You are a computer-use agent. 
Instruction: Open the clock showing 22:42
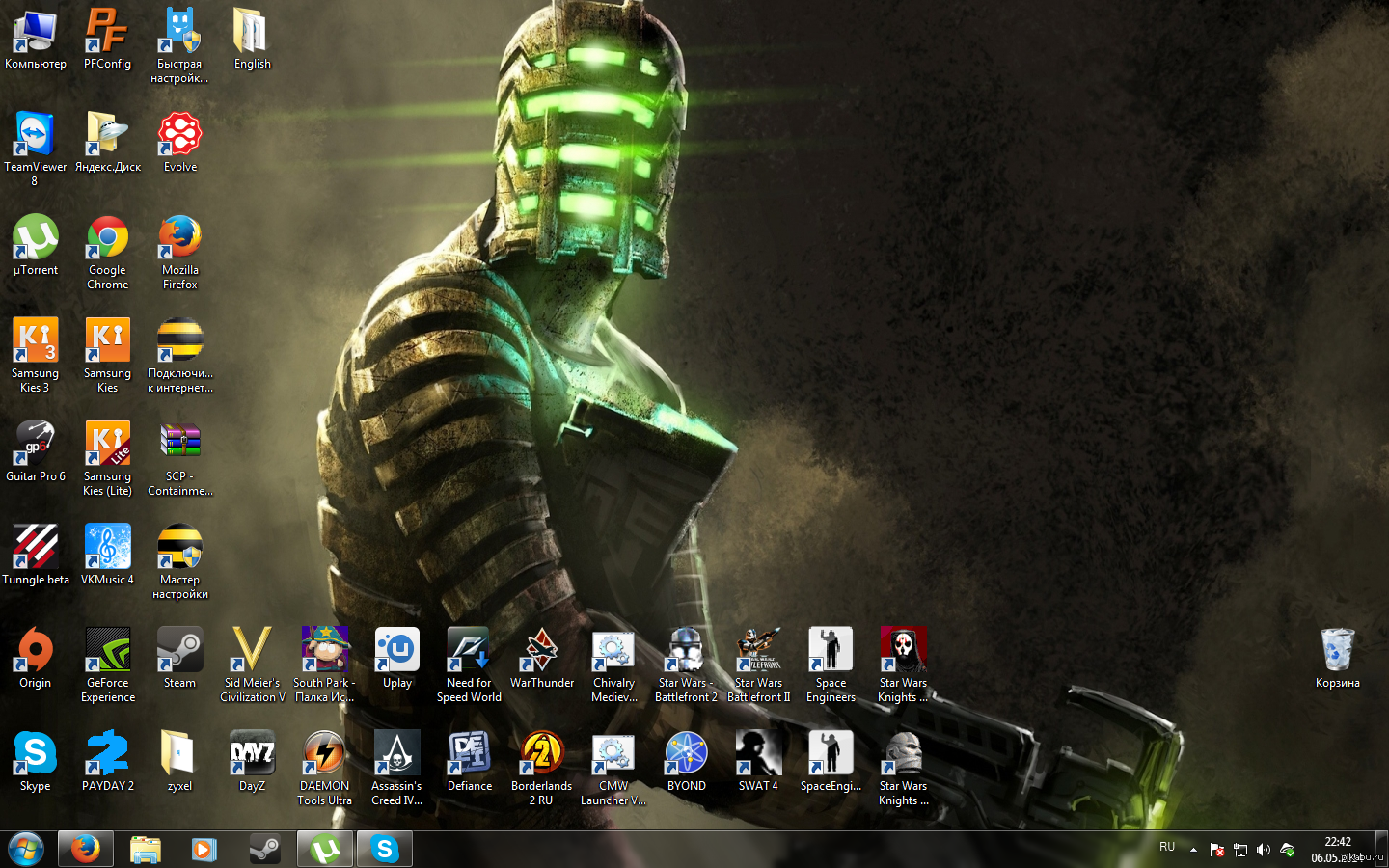[x=1338, y=850]
